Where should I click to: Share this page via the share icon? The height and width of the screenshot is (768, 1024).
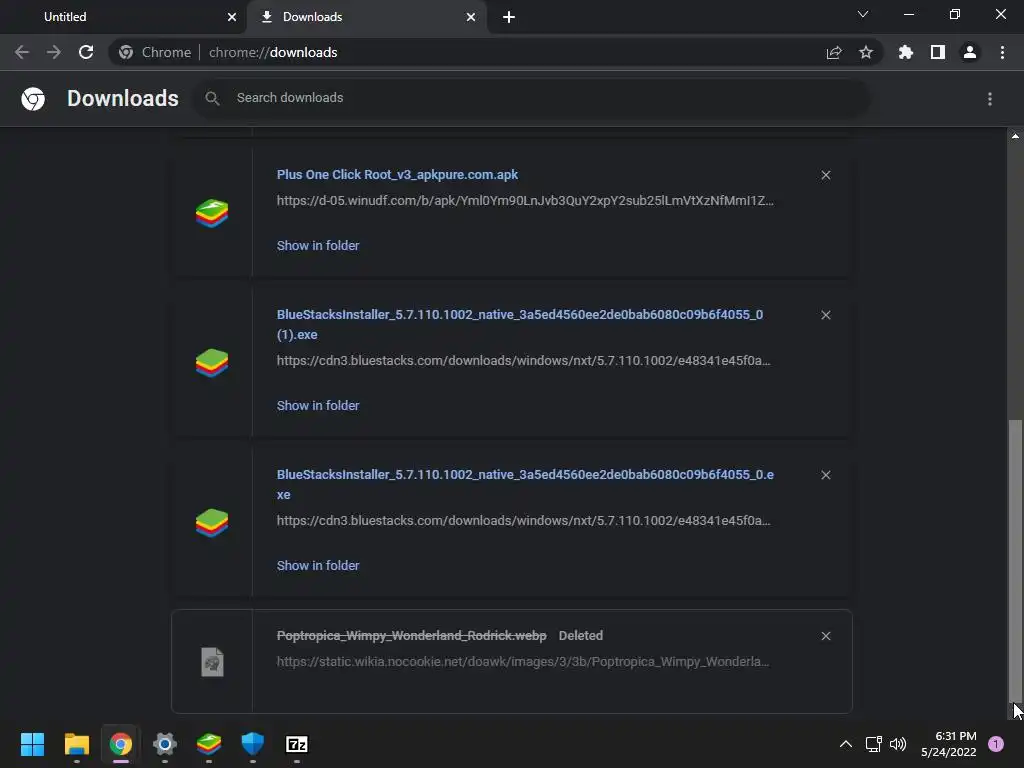click(834, 52)
